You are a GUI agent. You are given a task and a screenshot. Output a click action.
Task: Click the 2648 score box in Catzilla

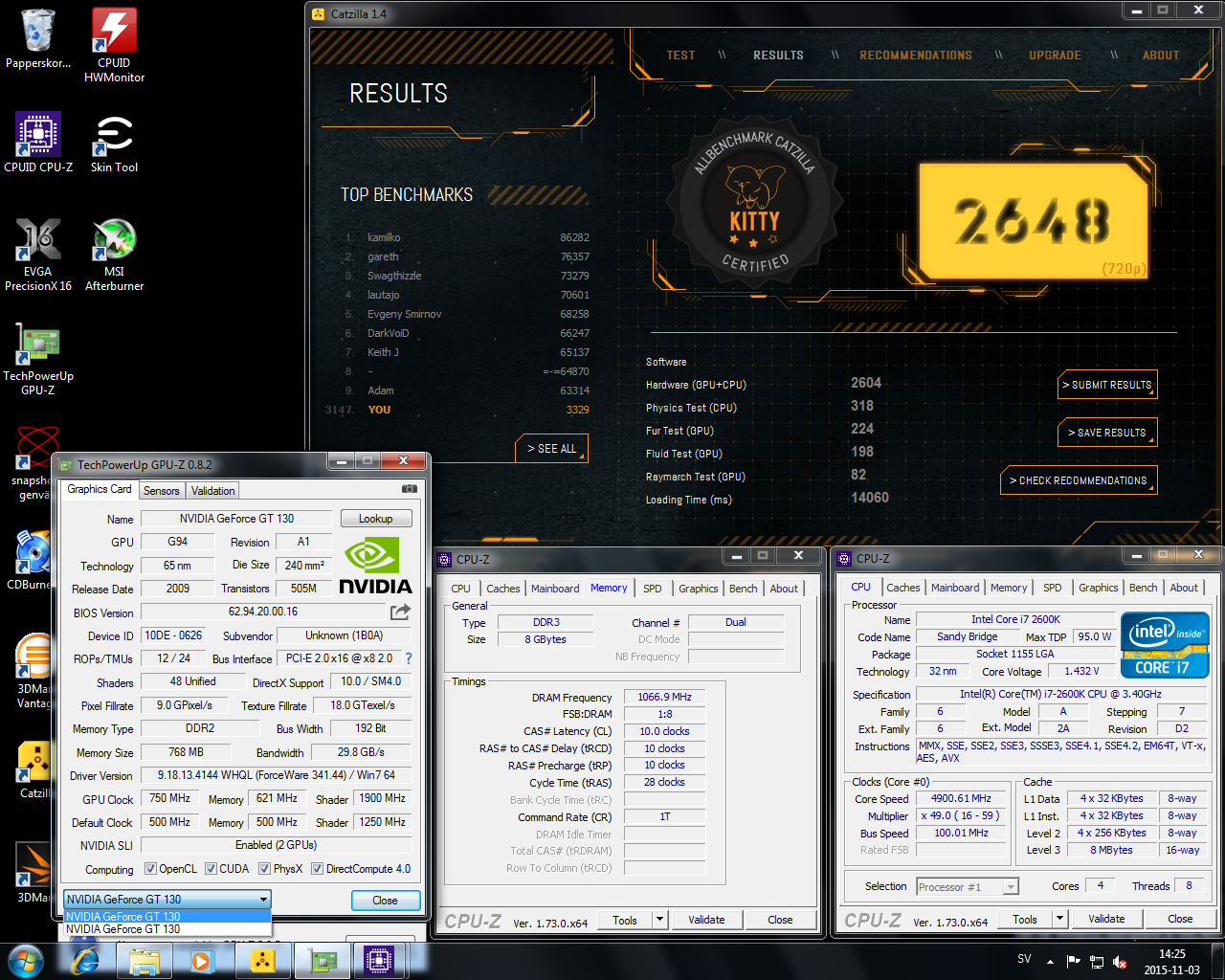tap(1034, 221)
